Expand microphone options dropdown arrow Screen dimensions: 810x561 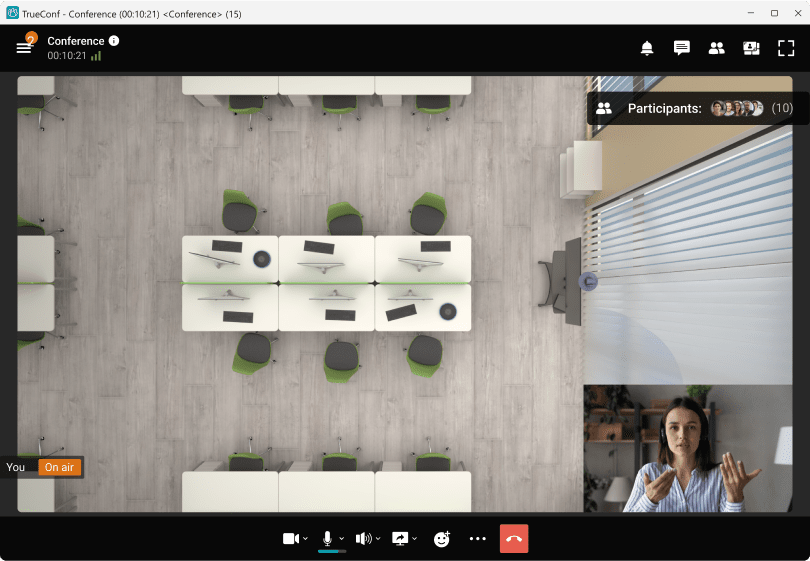(341, 539)
